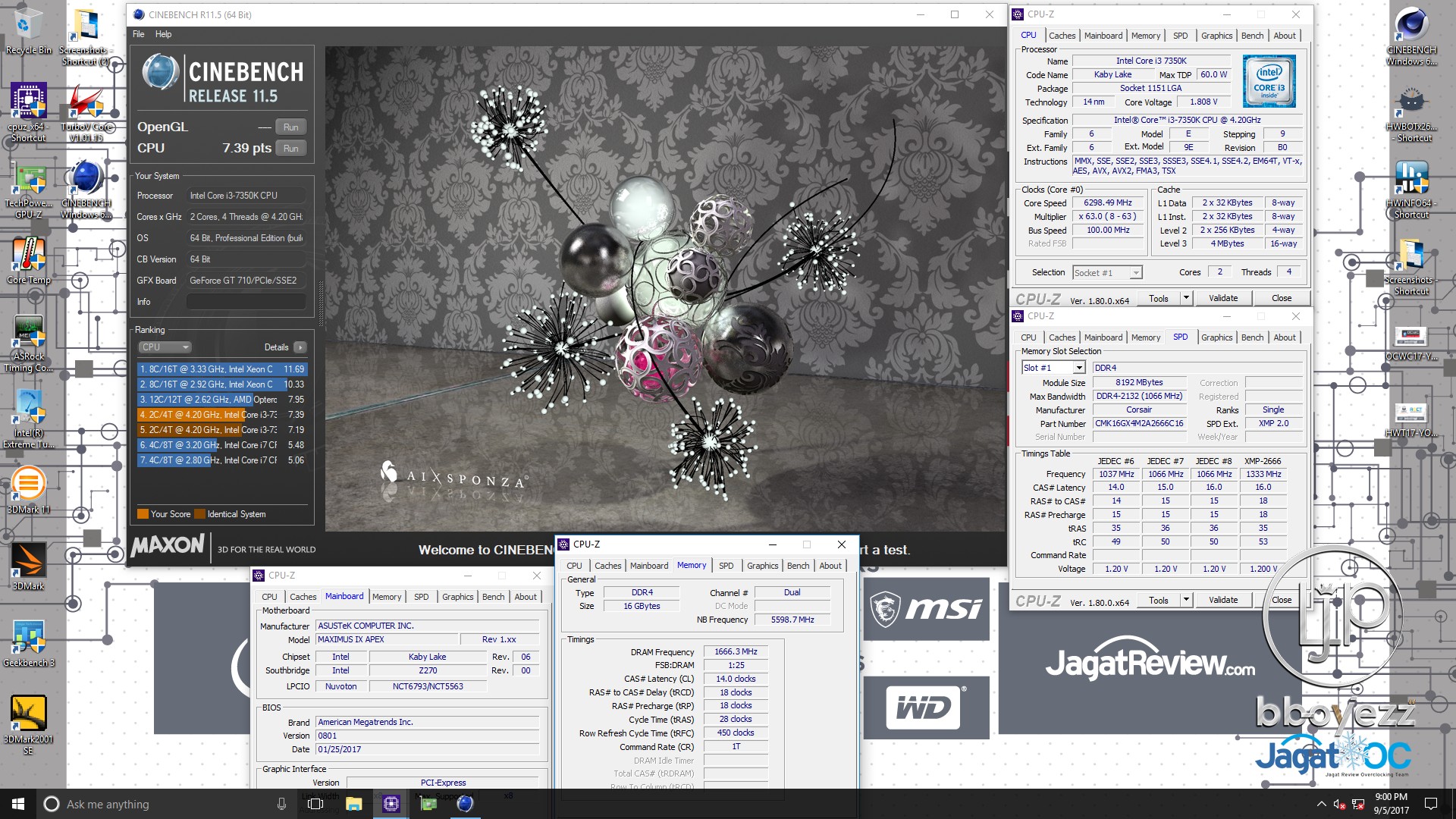Open HWiNFO64 Shortcut desktop icon
This screenshot has height=819, width=1456.
[1411, 190]
